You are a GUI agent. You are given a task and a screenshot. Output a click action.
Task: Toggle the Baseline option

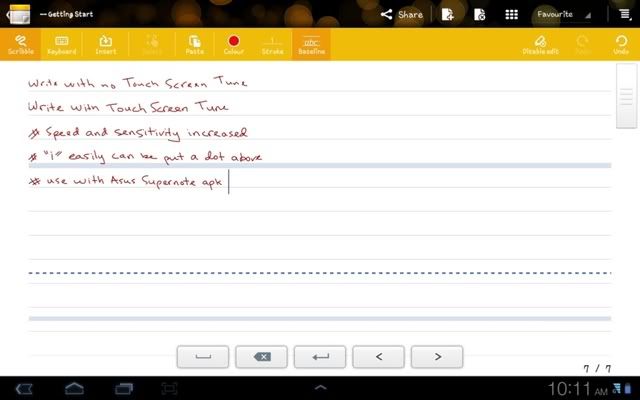[310, 44]
